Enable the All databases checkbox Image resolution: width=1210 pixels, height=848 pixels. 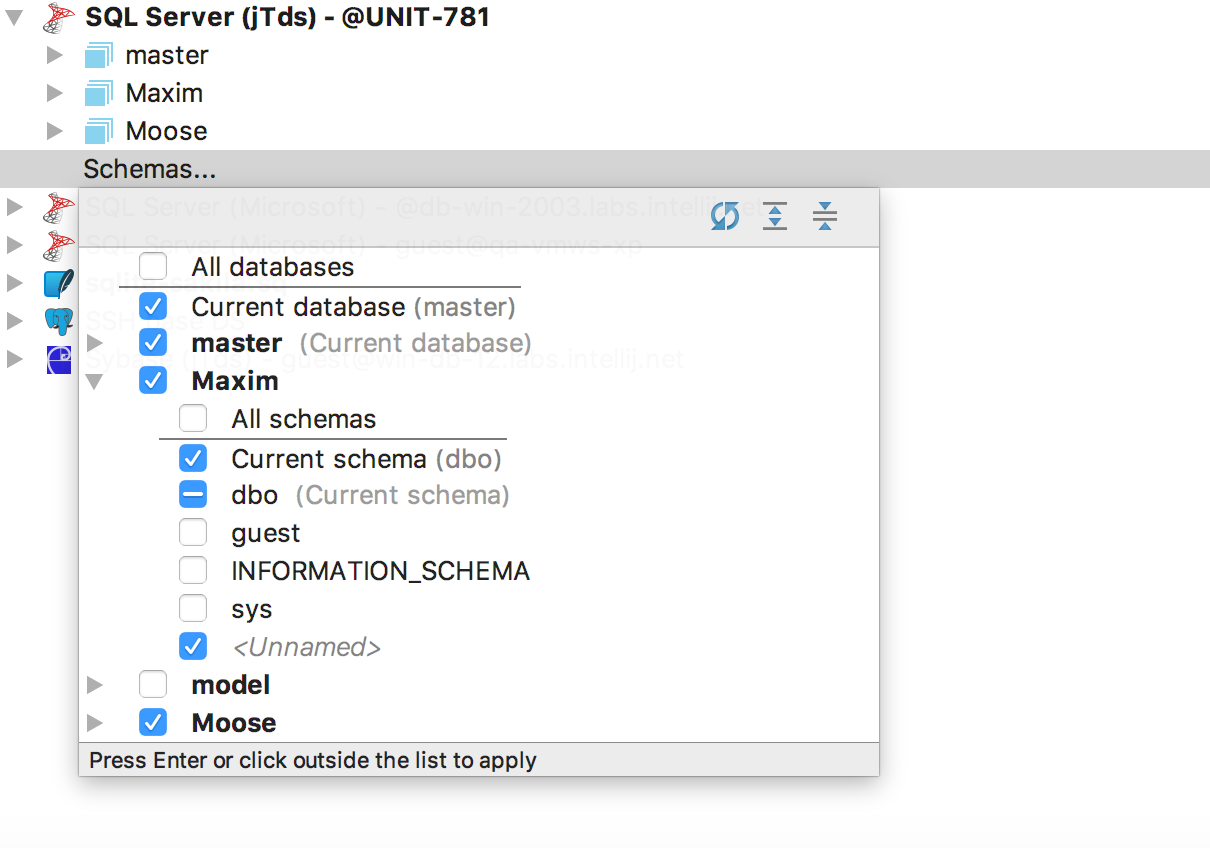click(153, 267)
